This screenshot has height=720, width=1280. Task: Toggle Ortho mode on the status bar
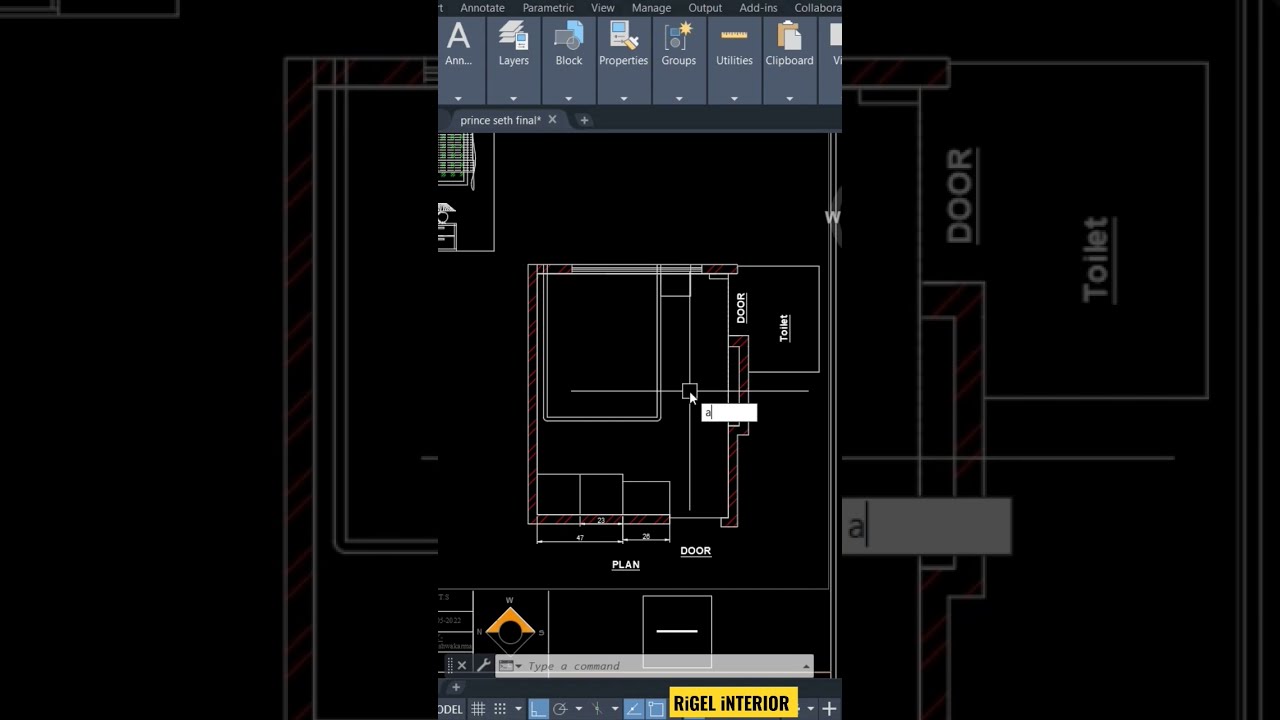pyautogui.click(x=538, y=709)
